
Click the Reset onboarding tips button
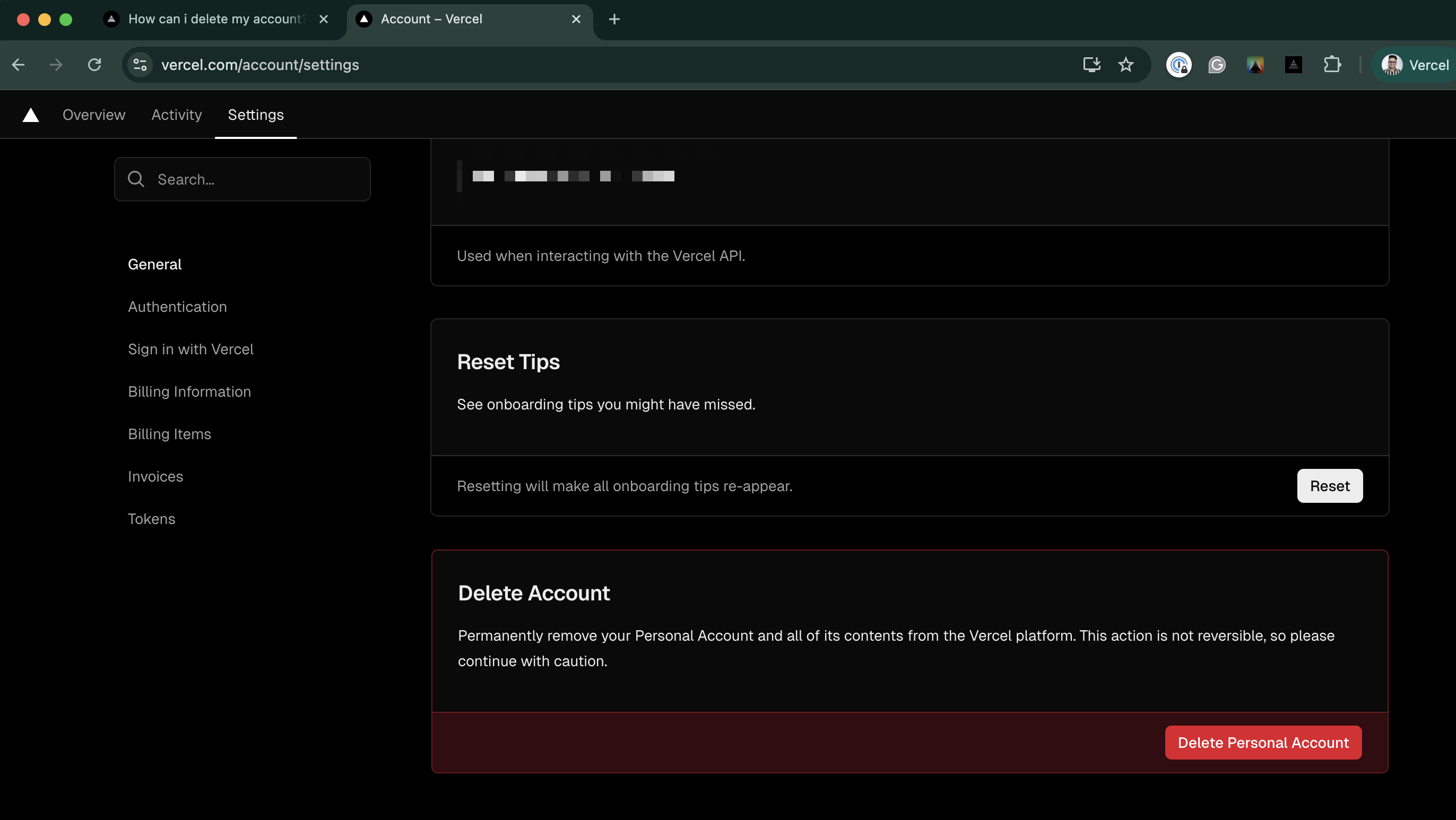pyautogui.click(x=1329, y=486)
